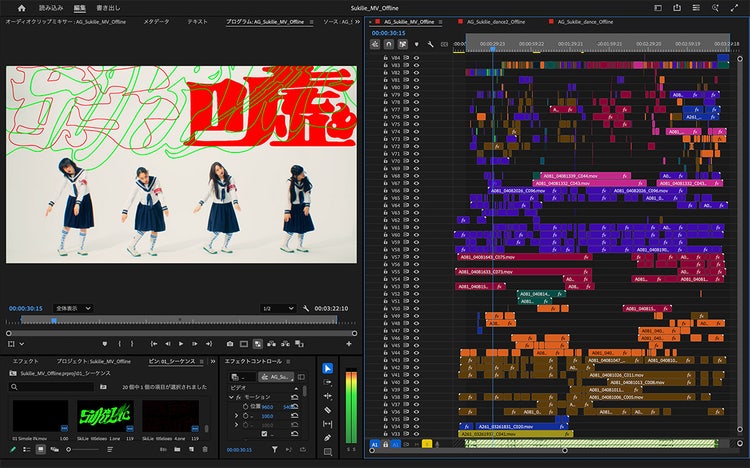Toggle snap magnet in timeline
The image size is (750, 468).
pos(389,44)
